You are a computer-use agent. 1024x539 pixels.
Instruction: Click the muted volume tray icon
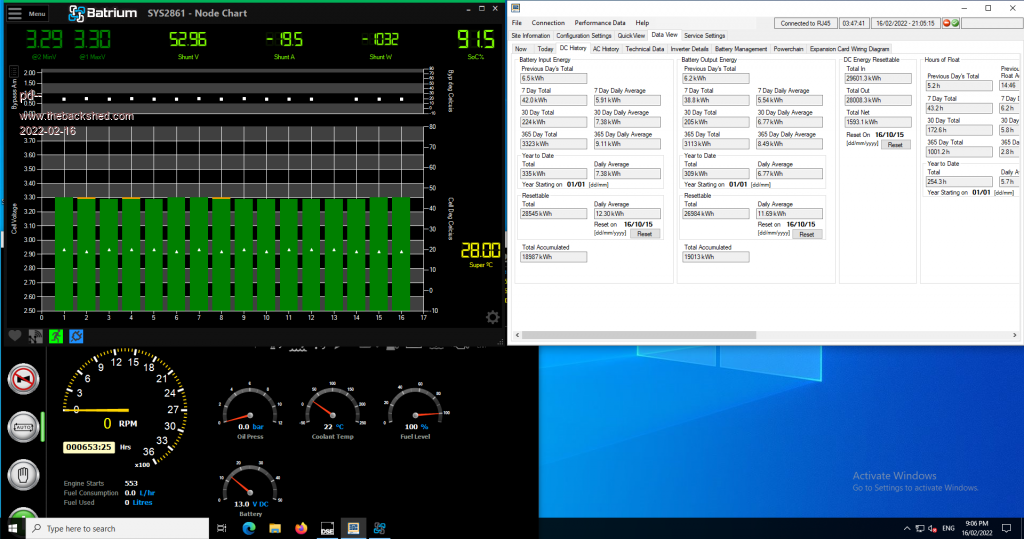(x=929, y=528)
